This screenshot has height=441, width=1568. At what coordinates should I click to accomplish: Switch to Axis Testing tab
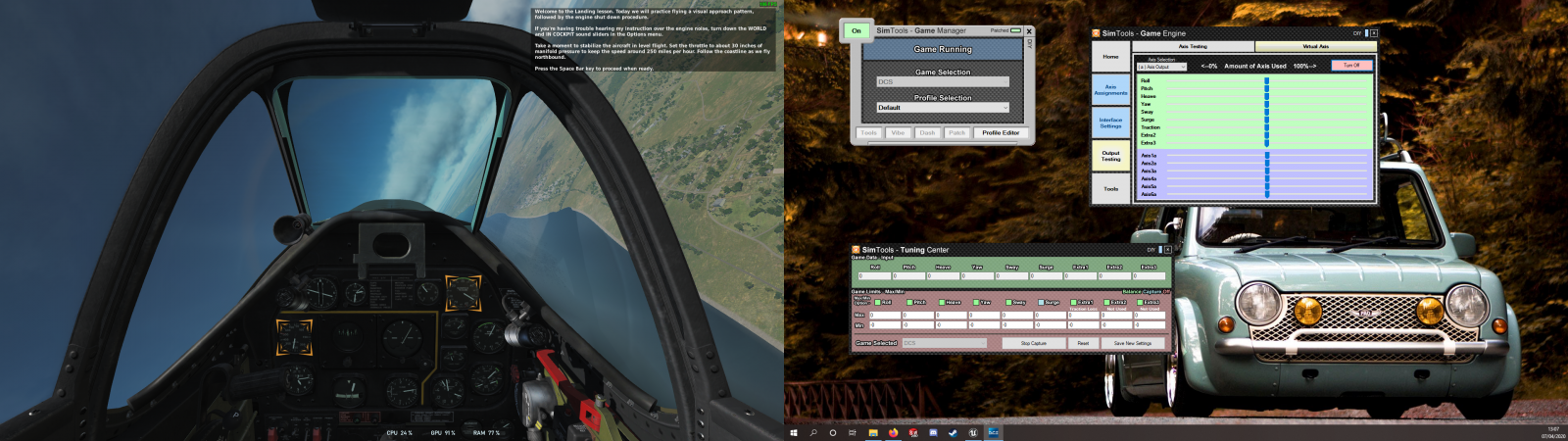coord(1193,46)
